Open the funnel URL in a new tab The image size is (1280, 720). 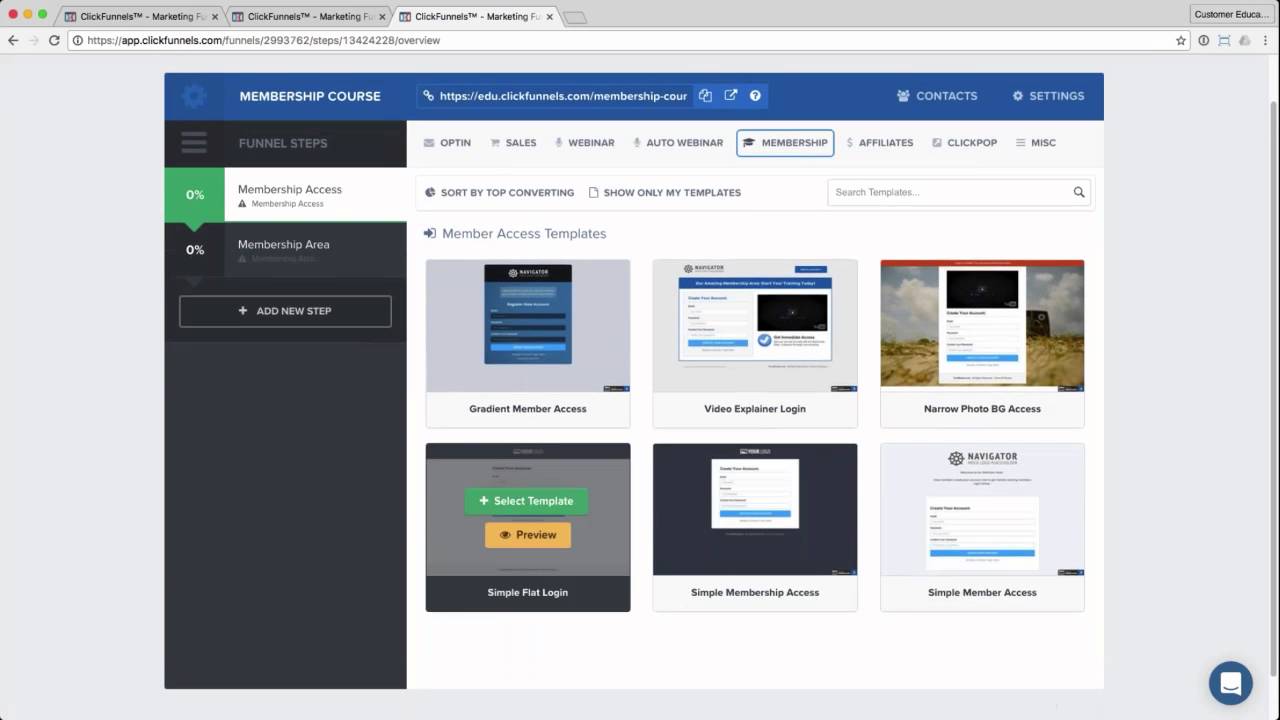pos(731,96)
